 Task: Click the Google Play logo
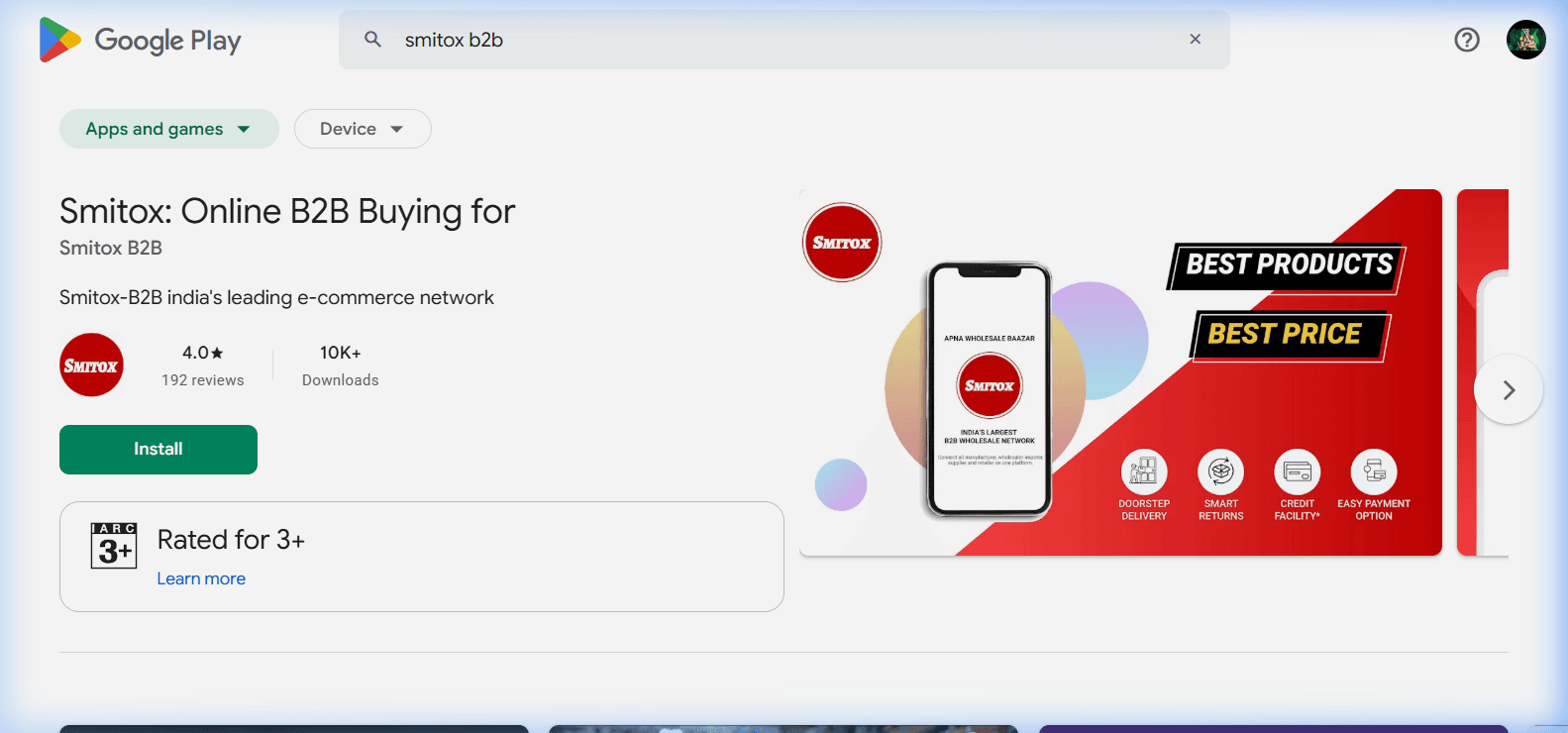(x=140, y=40)
